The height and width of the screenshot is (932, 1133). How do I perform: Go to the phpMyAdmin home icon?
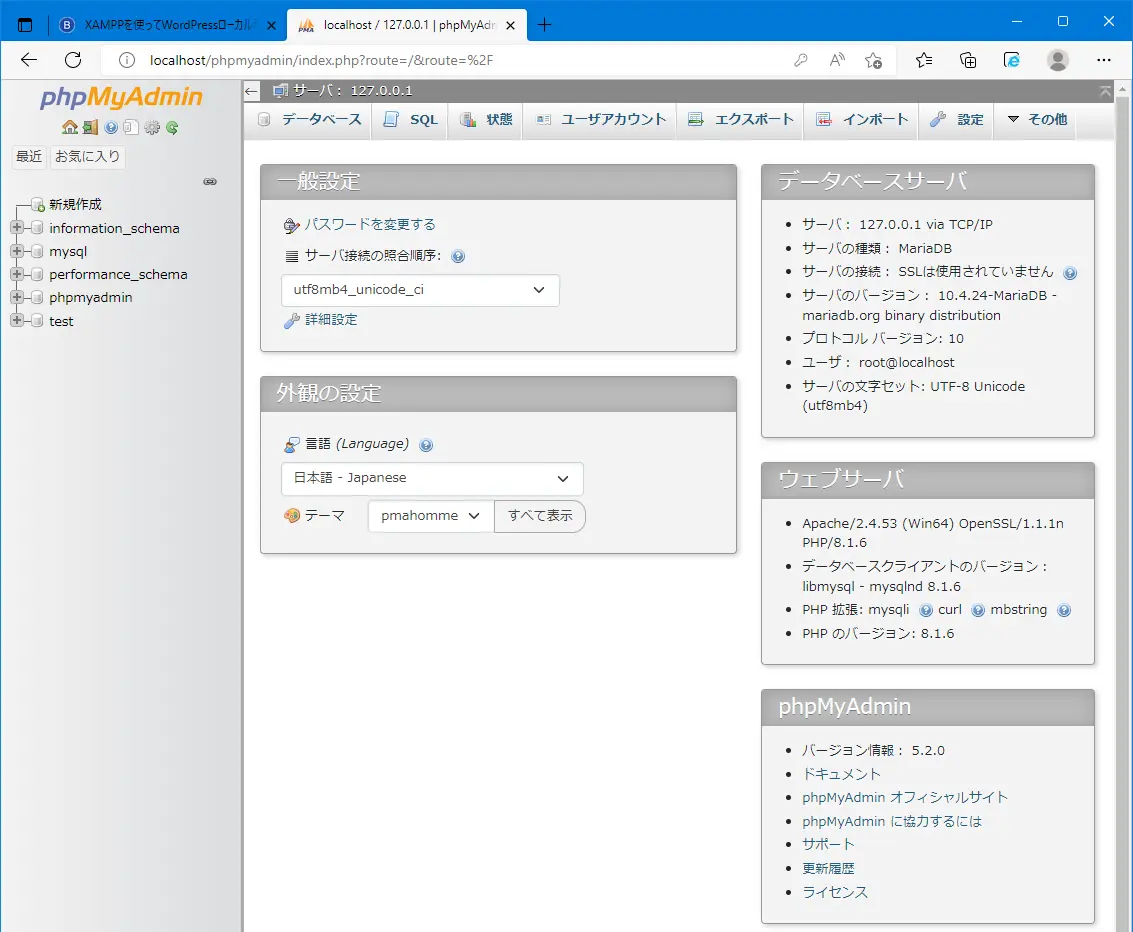click(x=69, y=128)
